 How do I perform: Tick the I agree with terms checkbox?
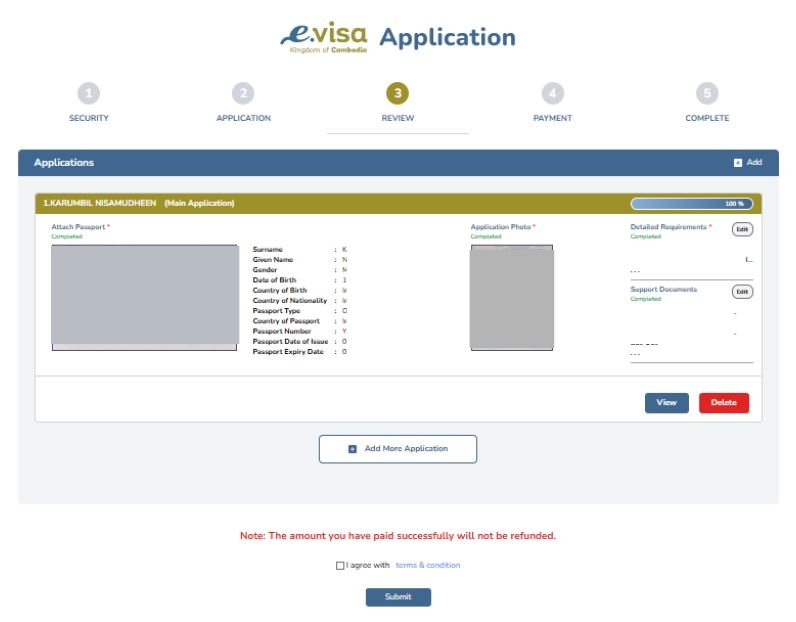[x=340, y=566]
